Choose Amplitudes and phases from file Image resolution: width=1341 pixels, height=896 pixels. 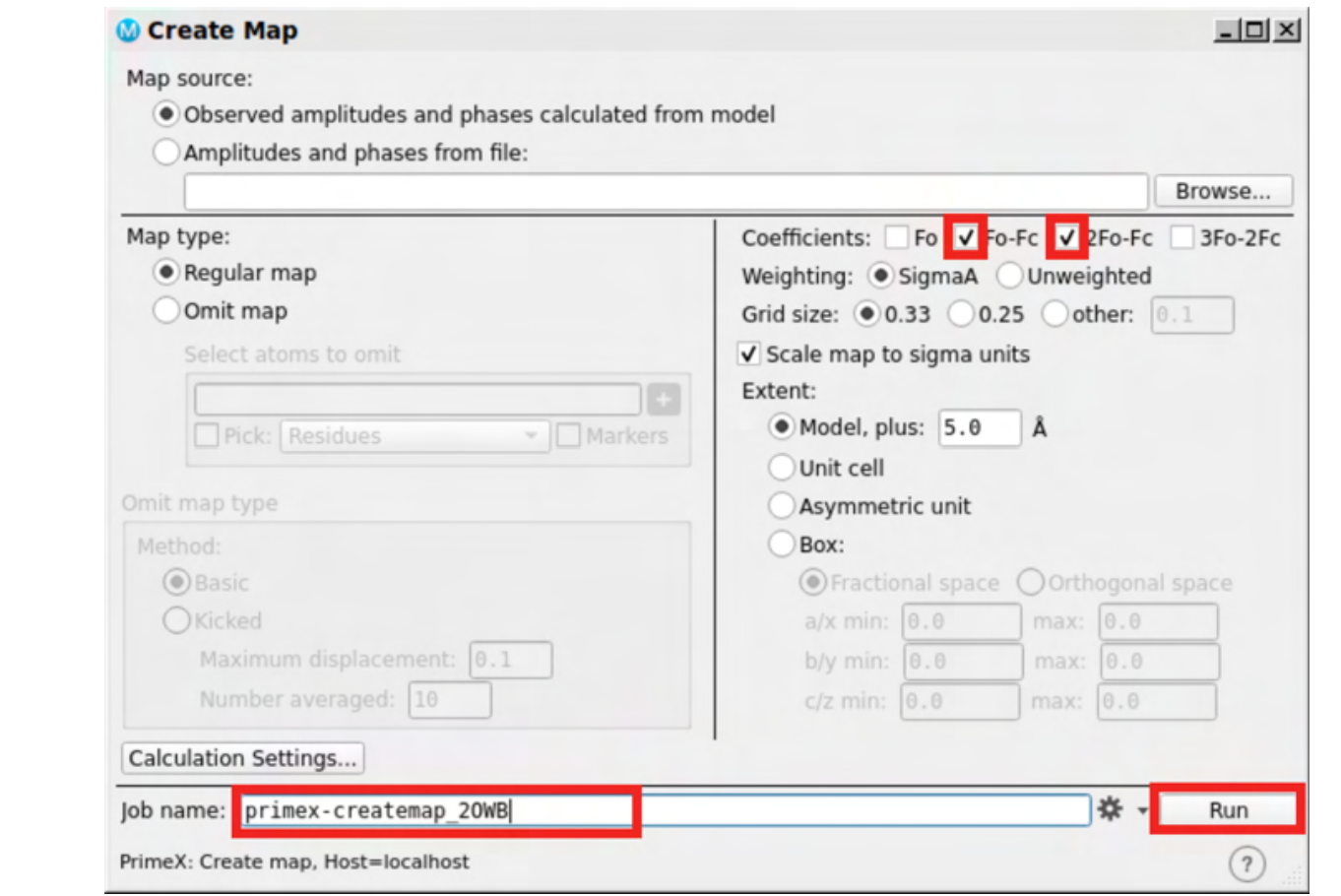pyautogui.click(x=166, y=152)
